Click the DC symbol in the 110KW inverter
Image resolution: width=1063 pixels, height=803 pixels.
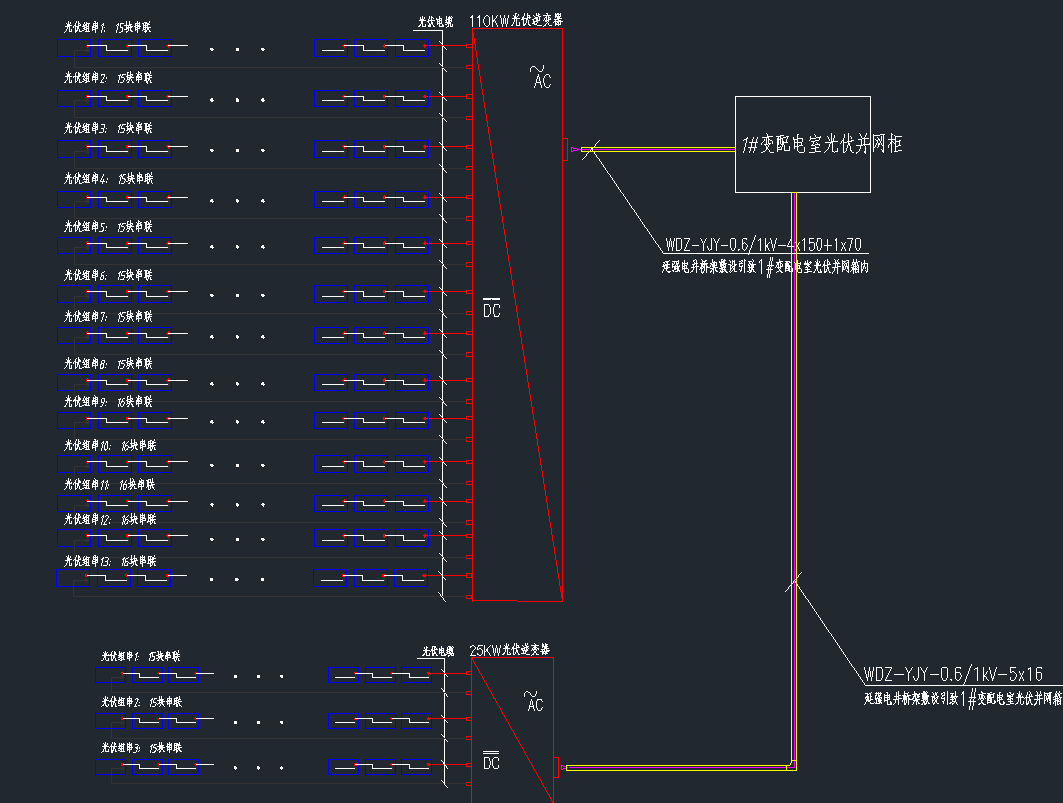(x=491, y=308)
